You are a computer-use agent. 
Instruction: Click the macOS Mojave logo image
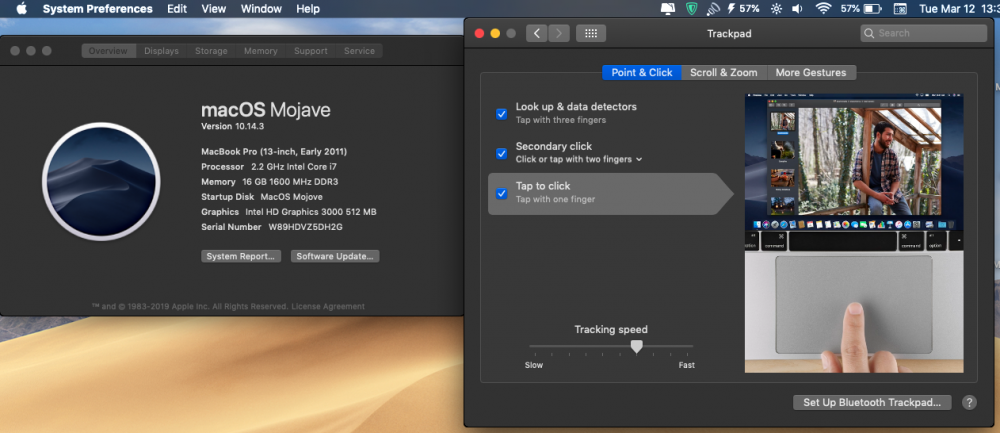coord(101,182)
